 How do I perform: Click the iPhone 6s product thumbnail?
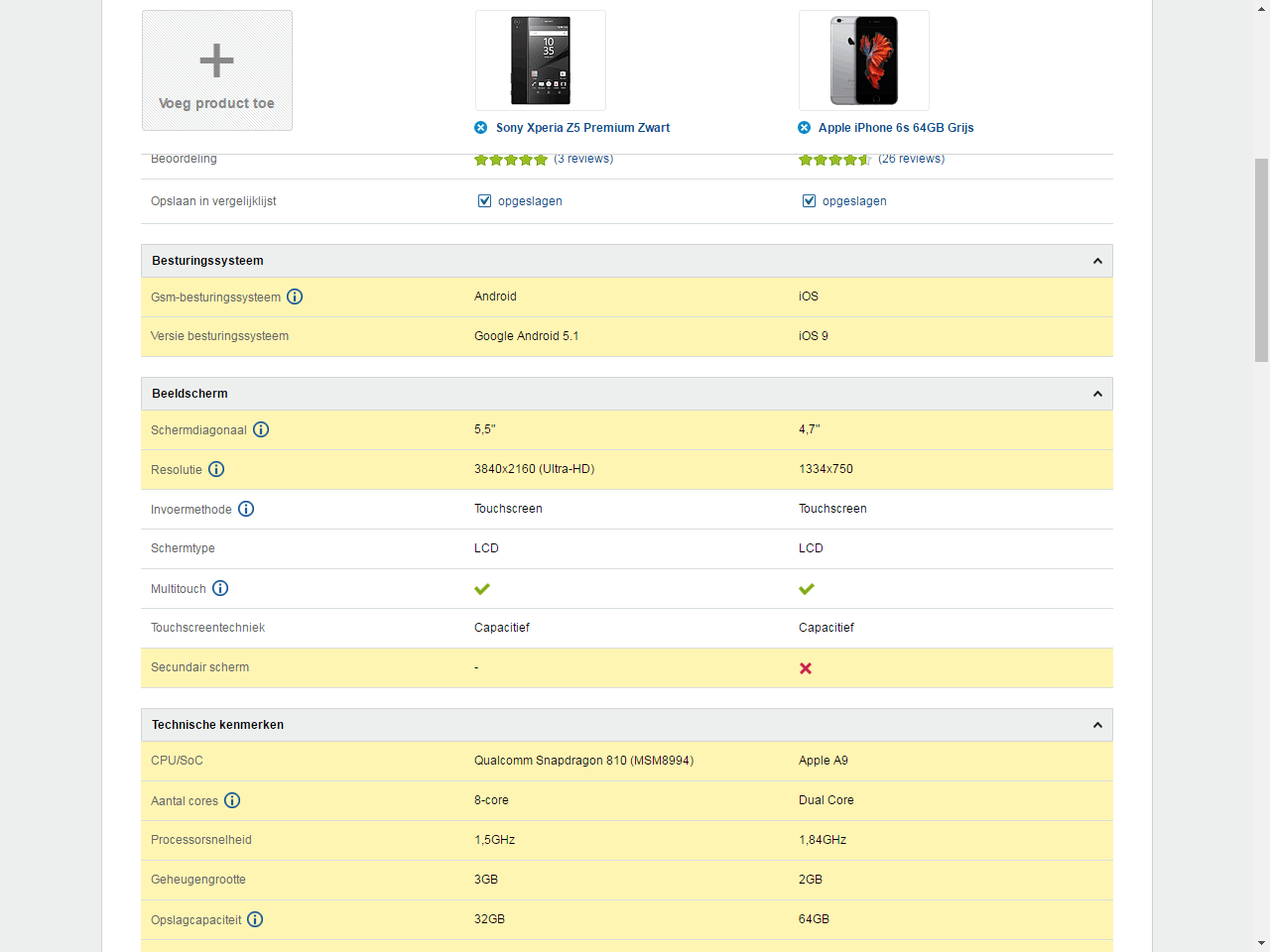(x=864, y=60)
